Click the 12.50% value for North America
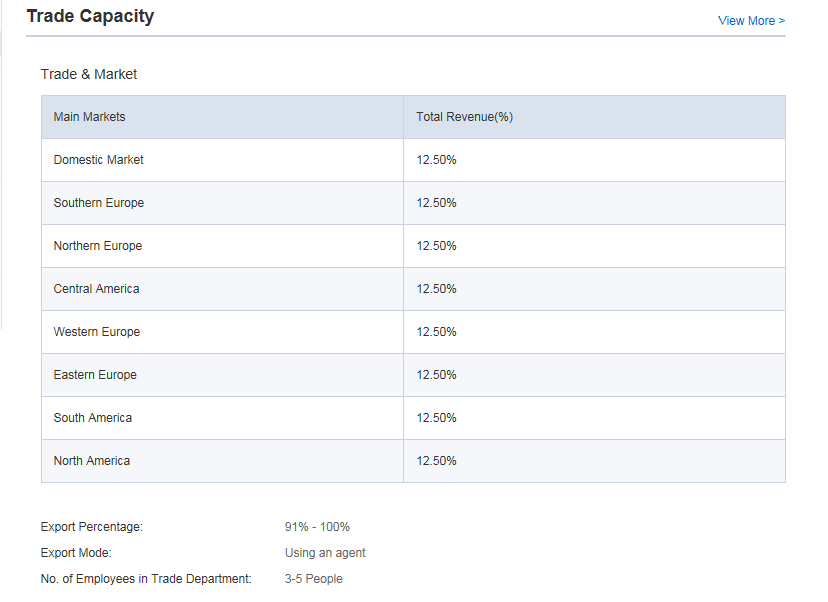Image resolution: width=828 pixels, height=602 pixels. pos(436,461)
